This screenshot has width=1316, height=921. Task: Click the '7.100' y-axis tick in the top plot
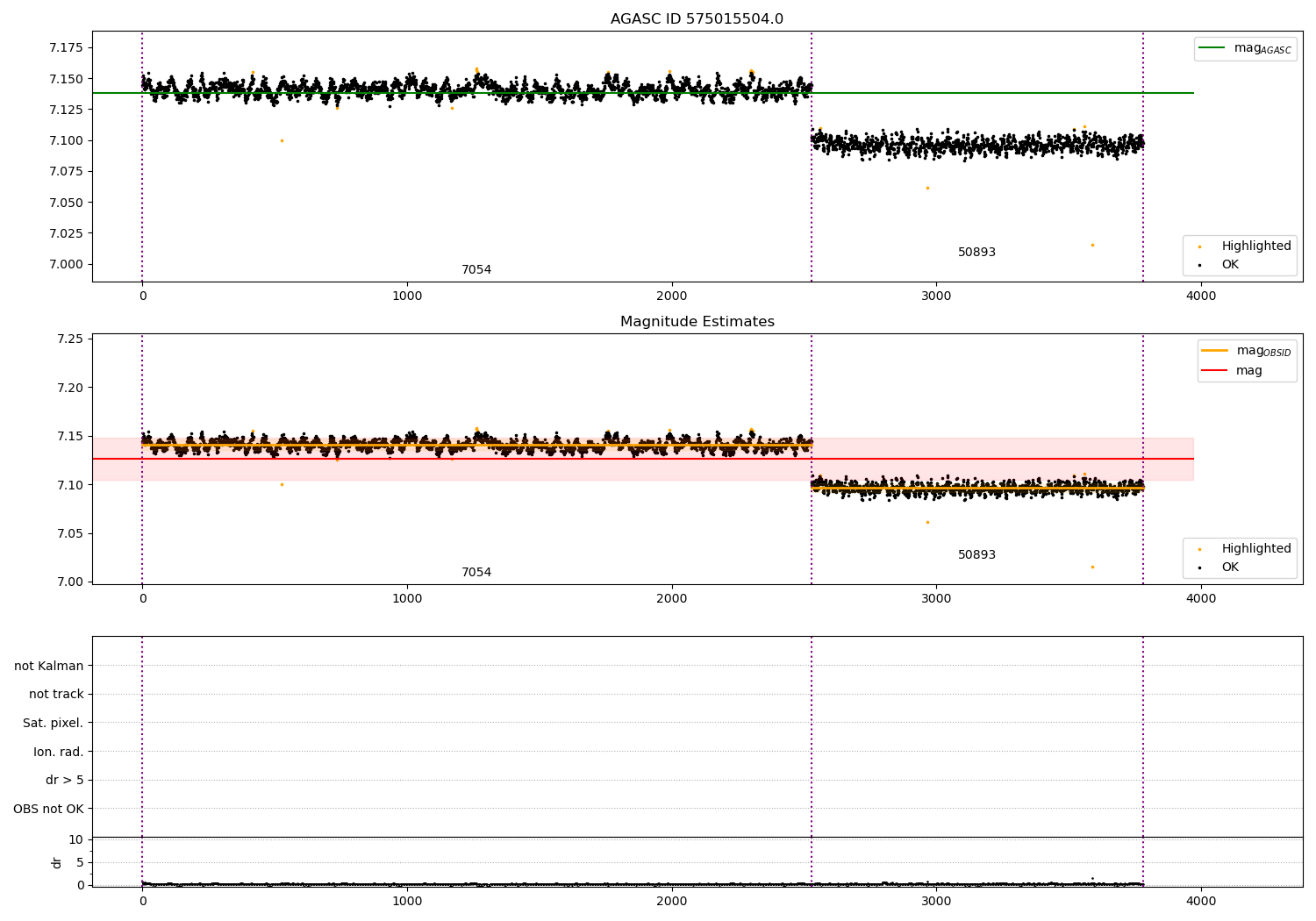[66, 140]
